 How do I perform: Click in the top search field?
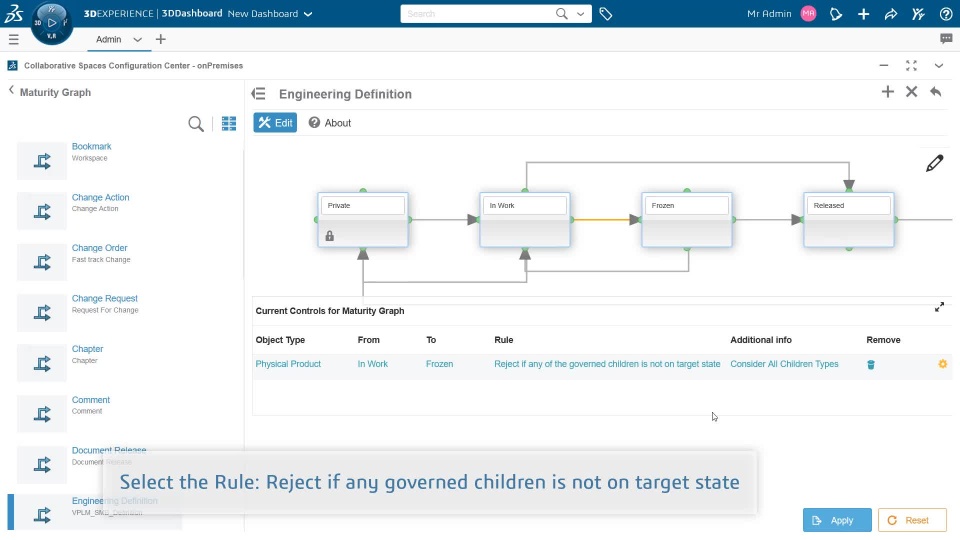click(x=478, y=13)
